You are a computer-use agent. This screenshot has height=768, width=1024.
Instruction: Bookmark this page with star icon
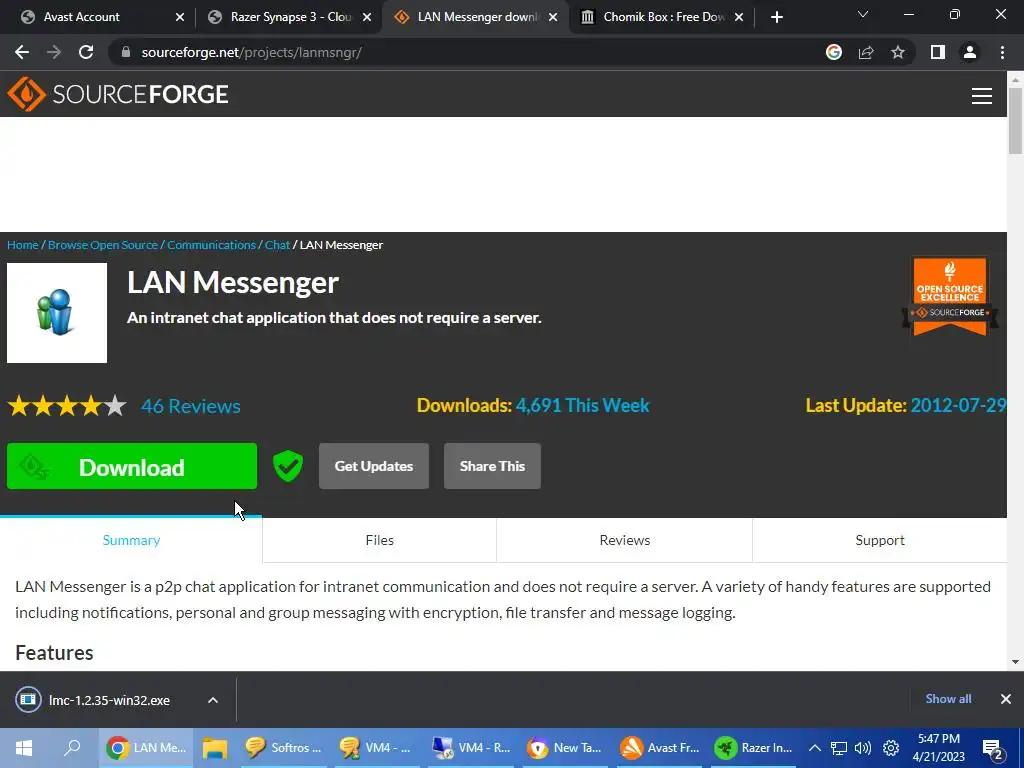click(898, 52)
